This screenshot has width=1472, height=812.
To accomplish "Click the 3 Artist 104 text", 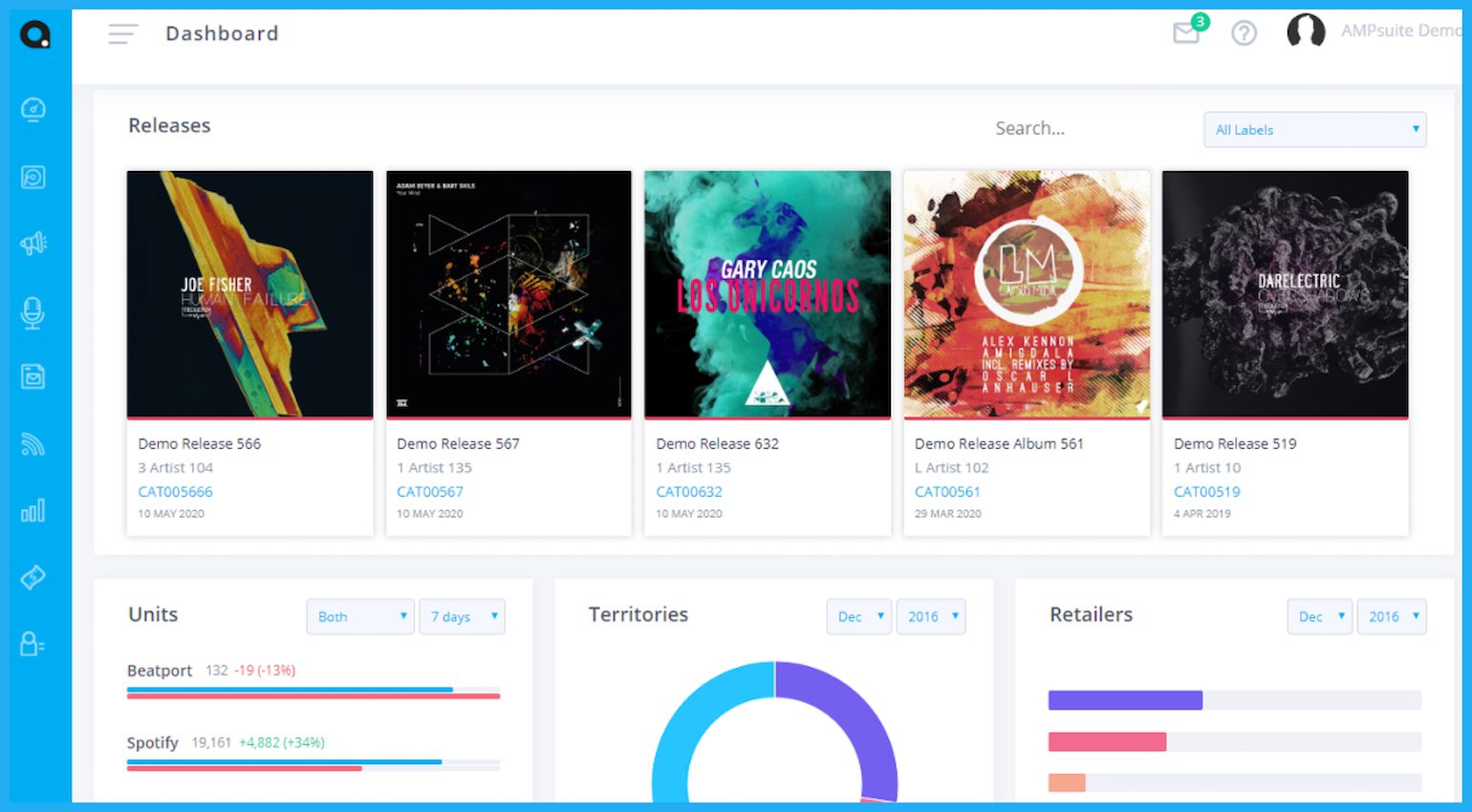I will click(175, 468).
